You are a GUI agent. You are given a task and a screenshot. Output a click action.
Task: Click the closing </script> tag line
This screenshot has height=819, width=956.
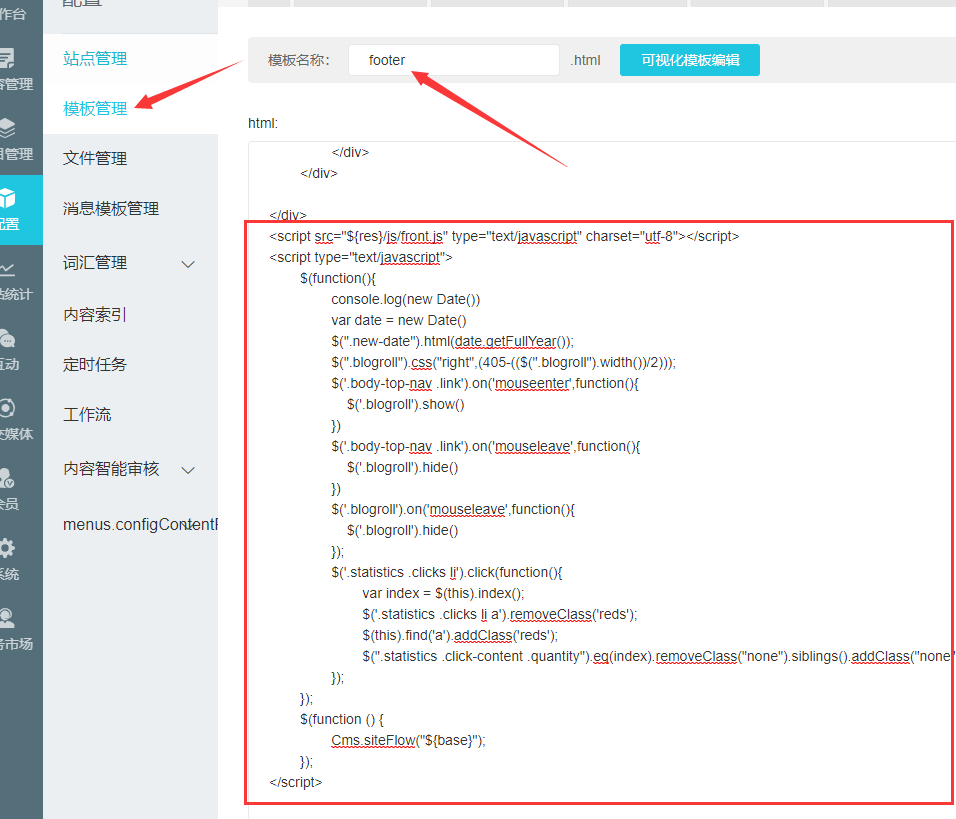click(296, 782)
